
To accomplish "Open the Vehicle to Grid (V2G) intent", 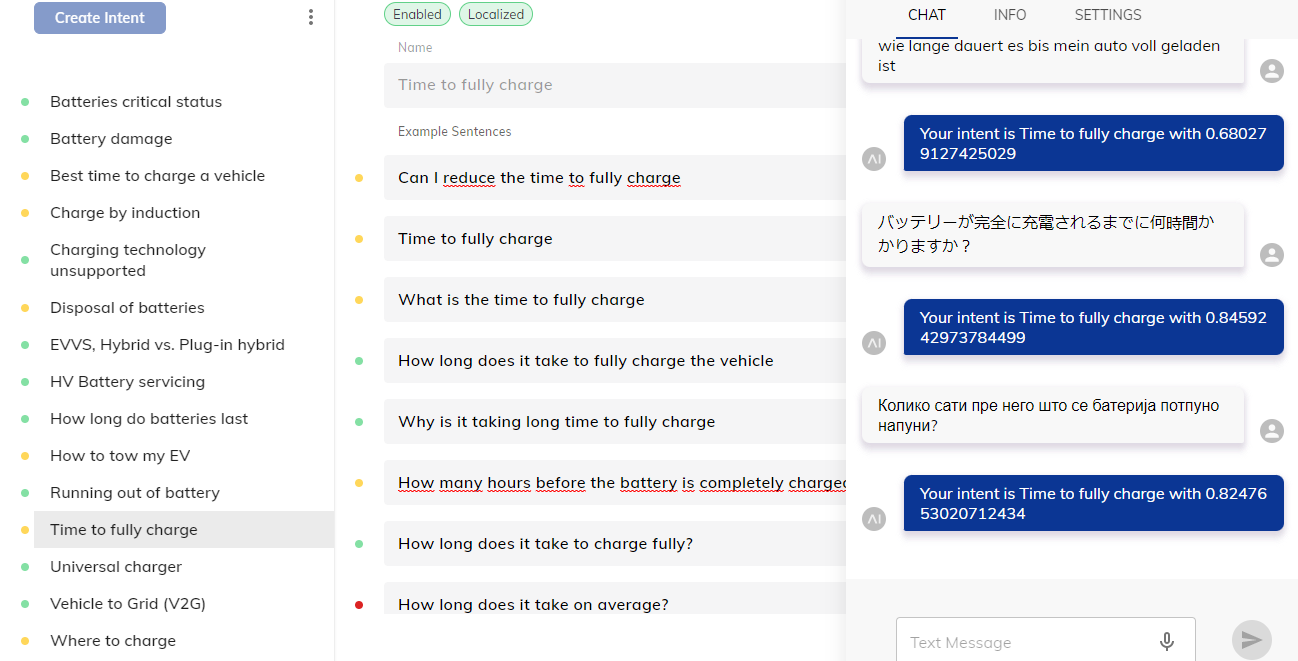I will pyautogui.click(x=128, y=604).
